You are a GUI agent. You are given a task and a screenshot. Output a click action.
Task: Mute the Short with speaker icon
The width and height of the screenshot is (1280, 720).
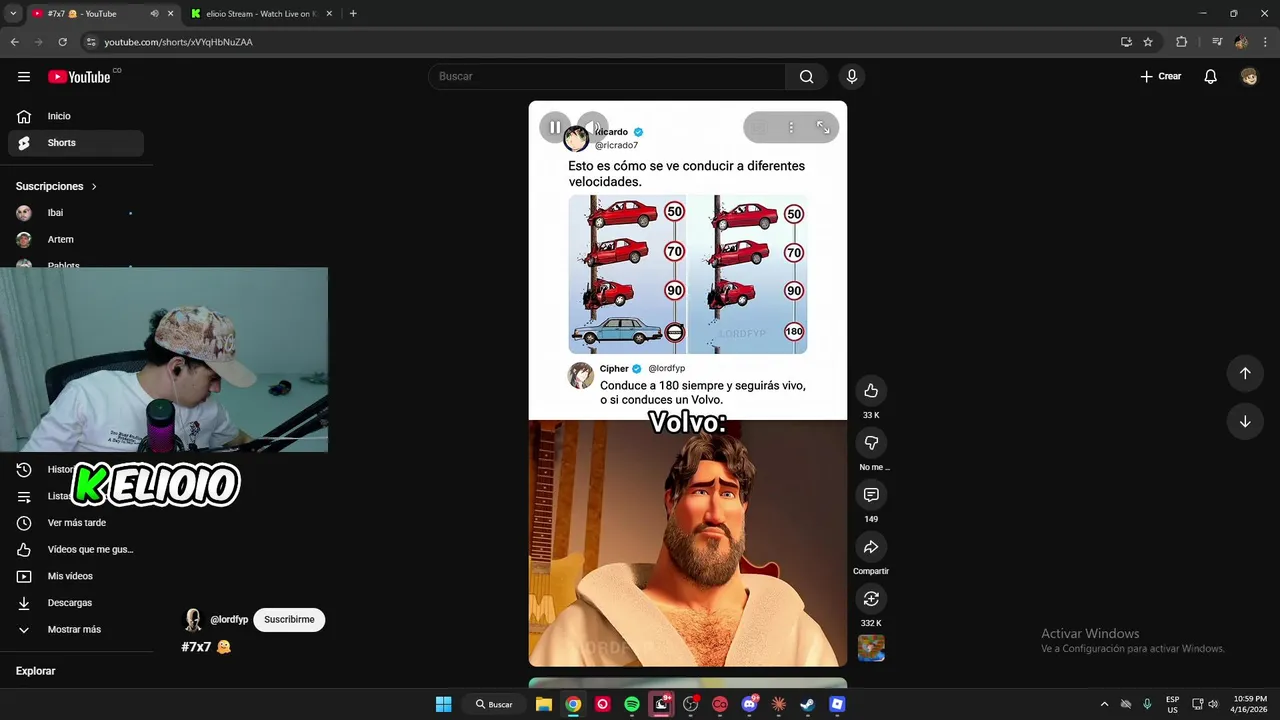pos(593,127)
